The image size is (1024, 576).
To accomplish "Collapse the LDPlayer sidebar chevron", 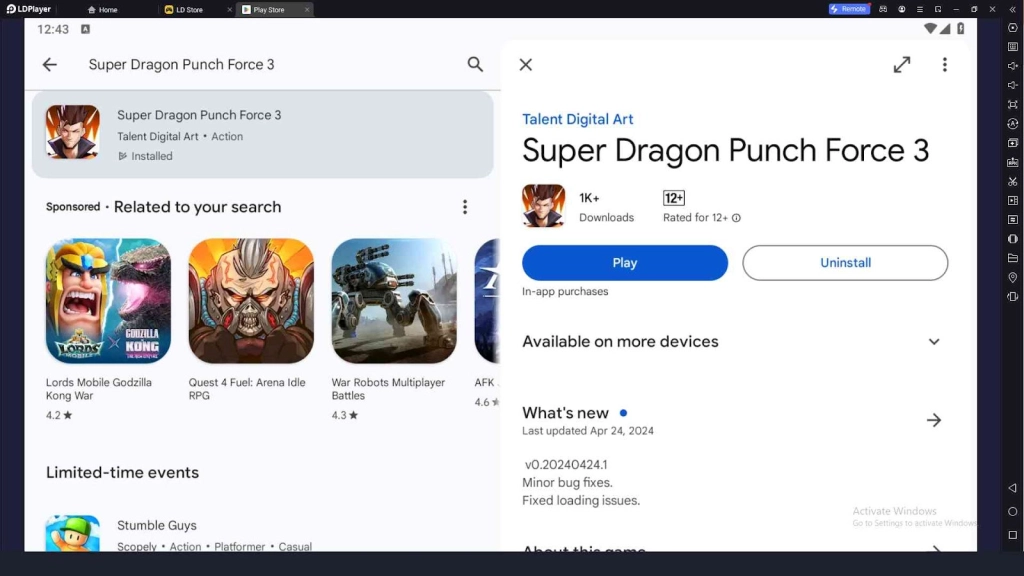I will pyautogui.click(x=1013, y=9).
